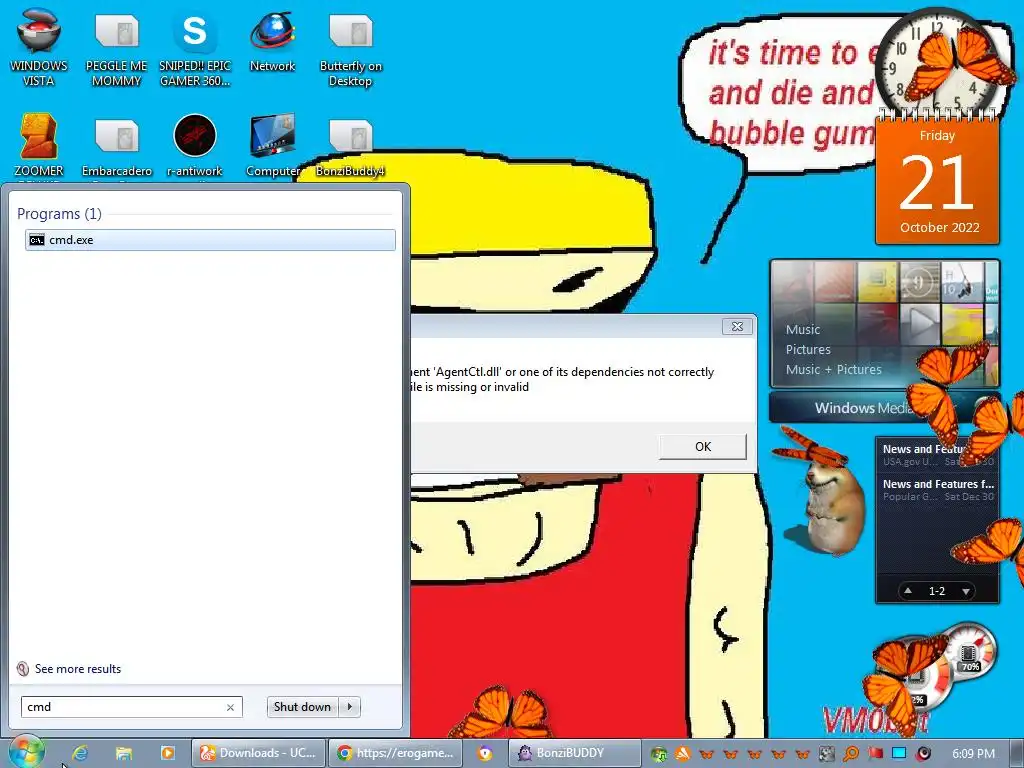This screenshot has width=1024, height=768.
Task: Select Music + Pictures in Media Center gadget
Action: coord(833,369)
